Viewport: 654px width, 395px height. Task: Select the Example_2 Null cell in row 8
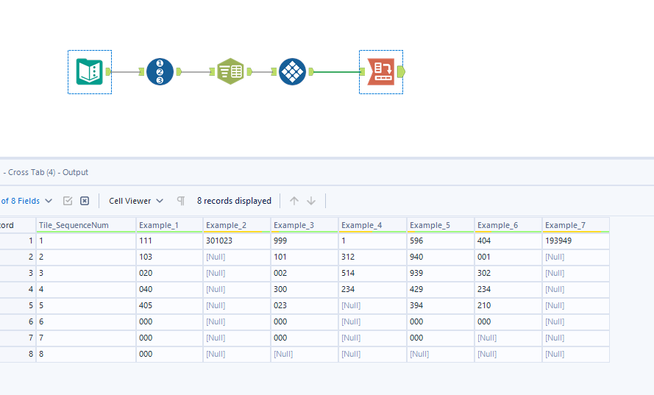tap(236, 354)
